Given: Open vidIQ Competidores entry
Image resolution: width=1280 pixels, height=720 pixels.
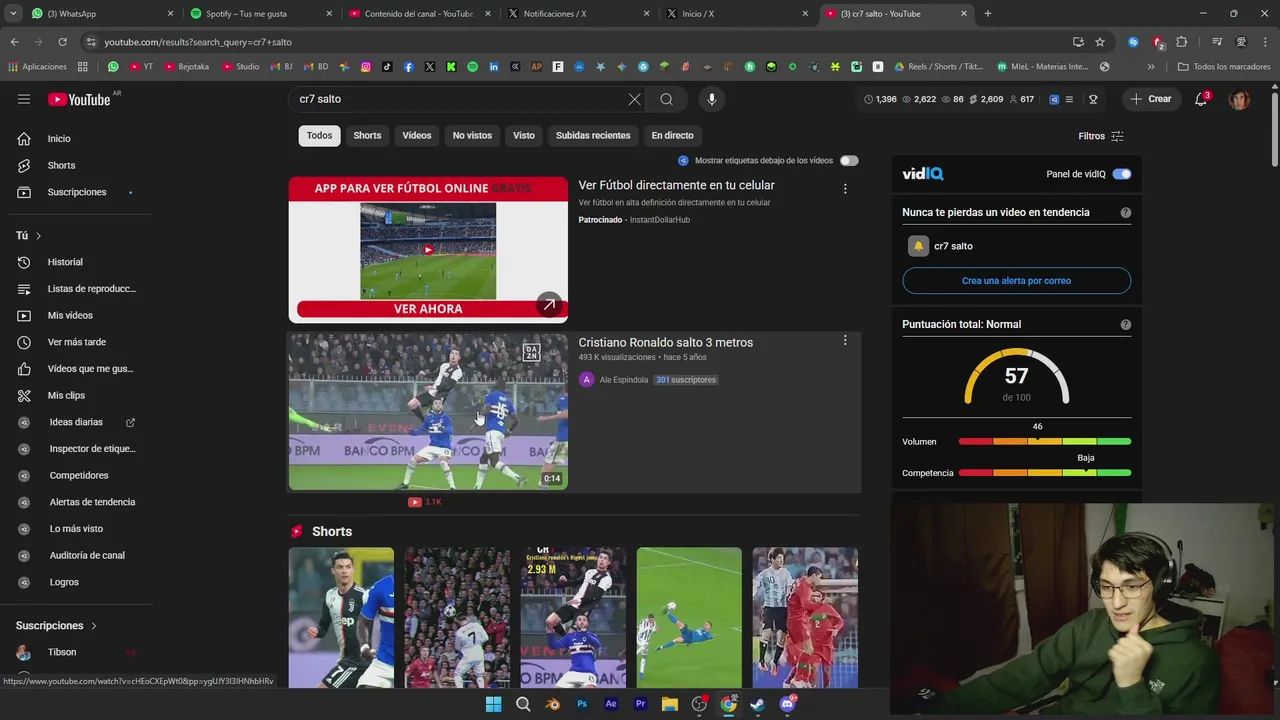Looking at the screenshot, I should [x=79, y=475].
